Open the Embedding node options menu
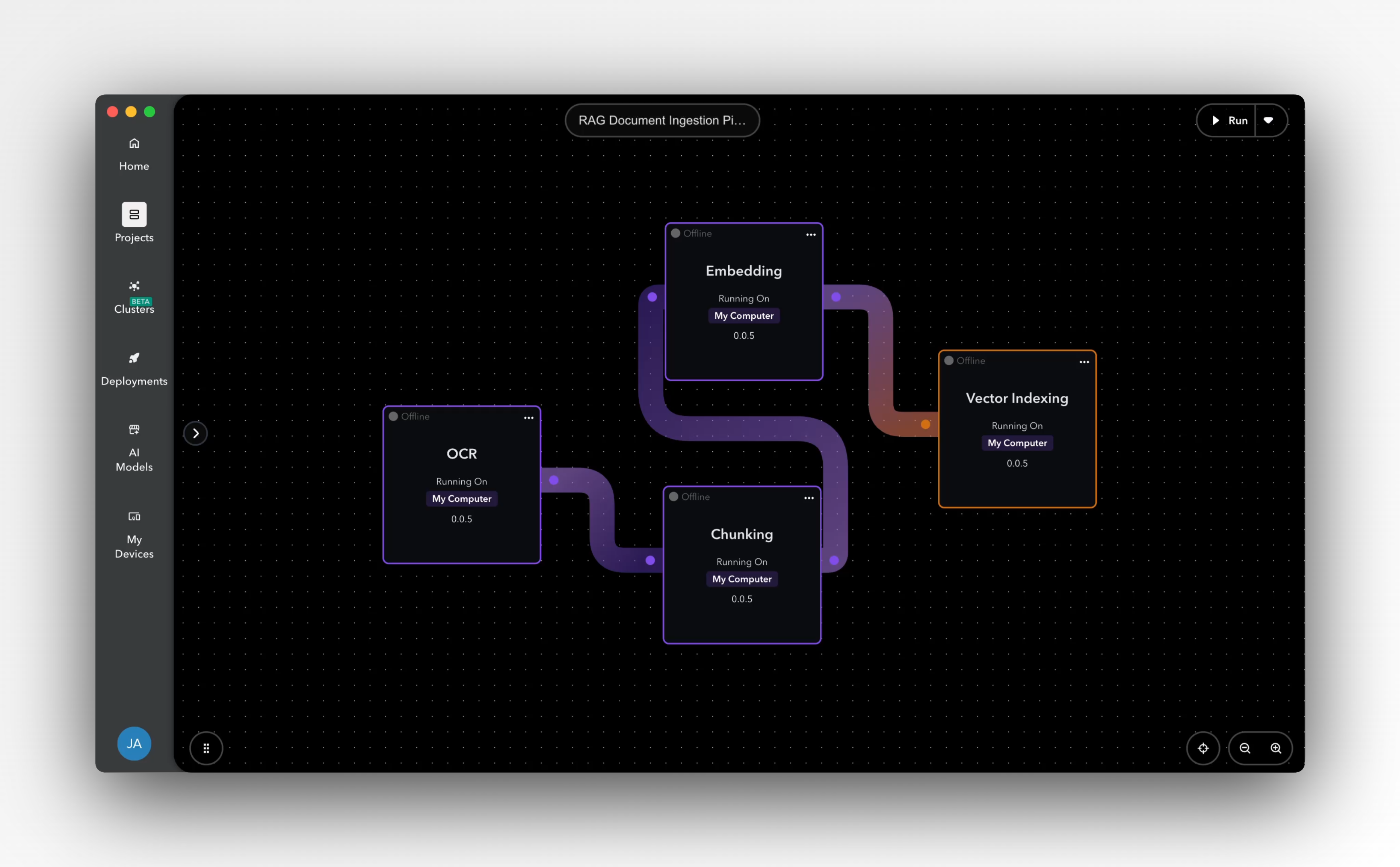 tap(810, 234)
